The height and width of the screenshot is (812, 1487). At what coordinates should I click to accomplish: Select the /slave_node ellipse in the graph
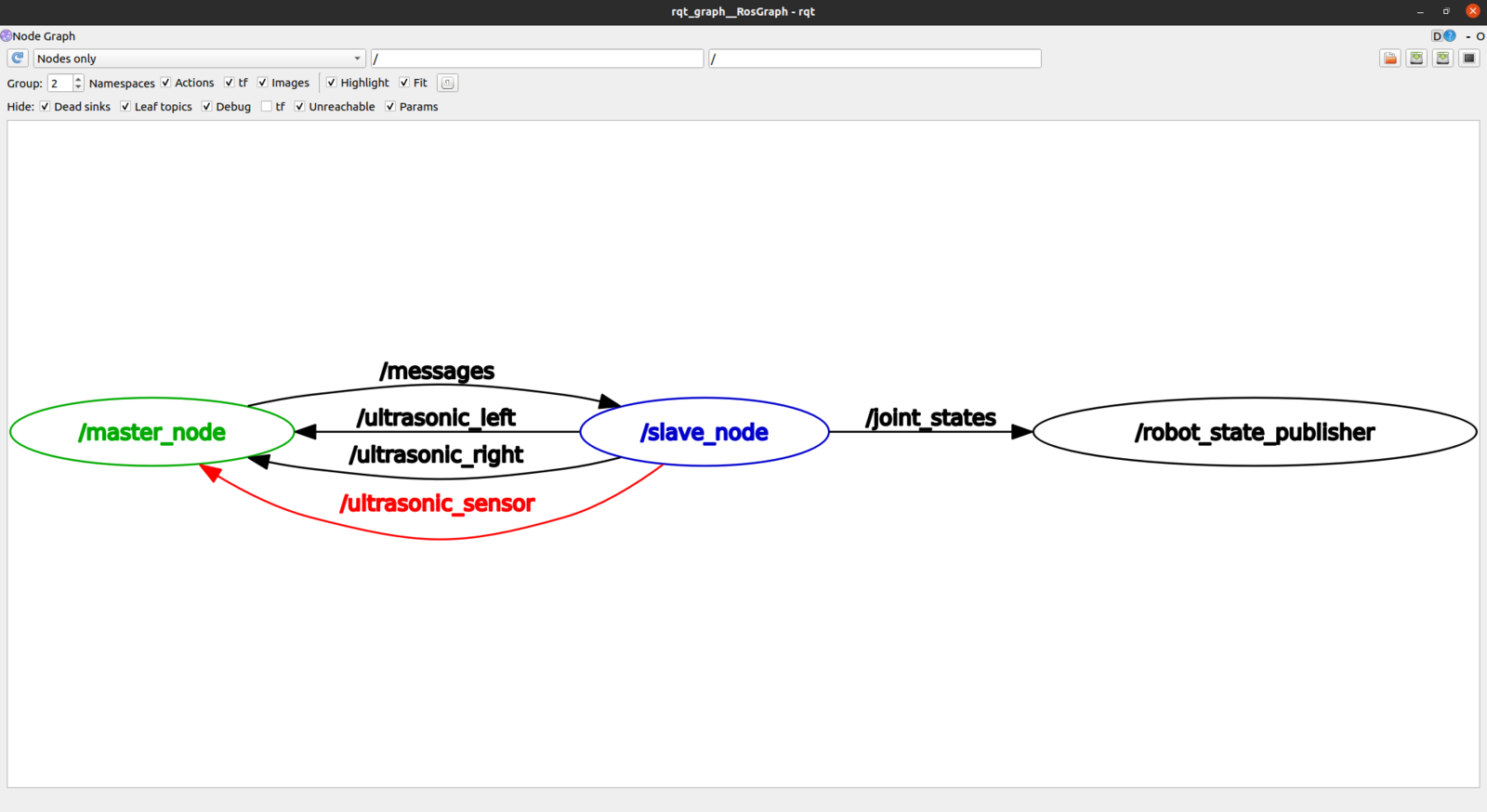[x=704, y=432]
